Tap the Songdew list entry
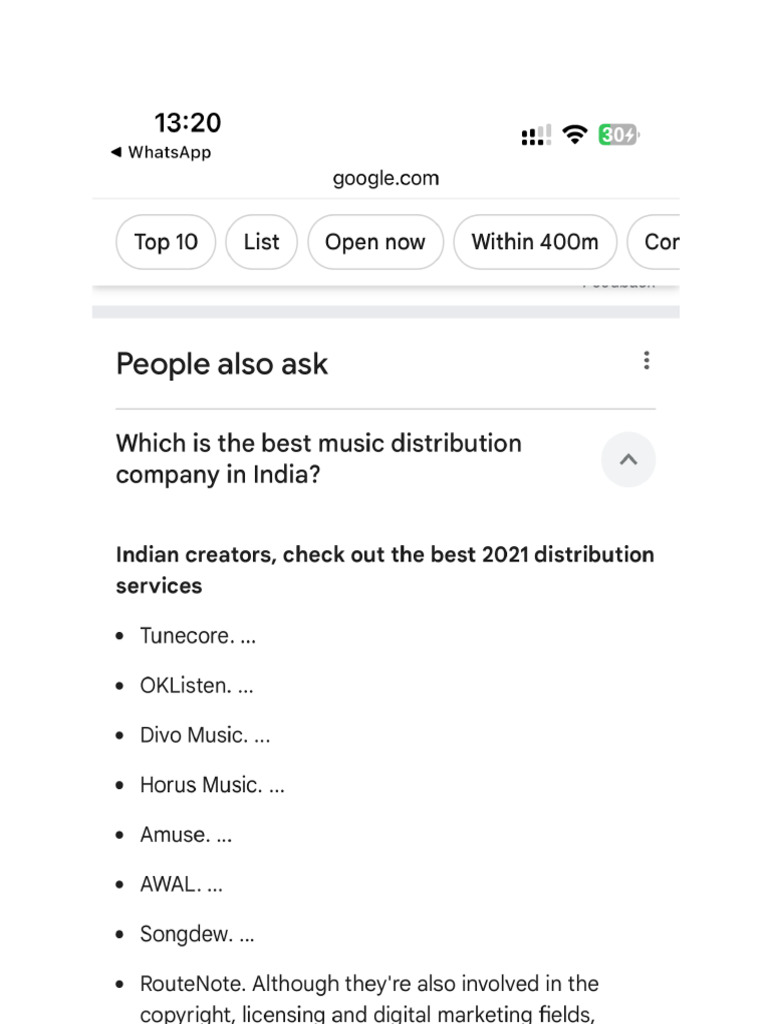Image resolution: width=768 pixels, height=1024 pixels. click(197, 934)
